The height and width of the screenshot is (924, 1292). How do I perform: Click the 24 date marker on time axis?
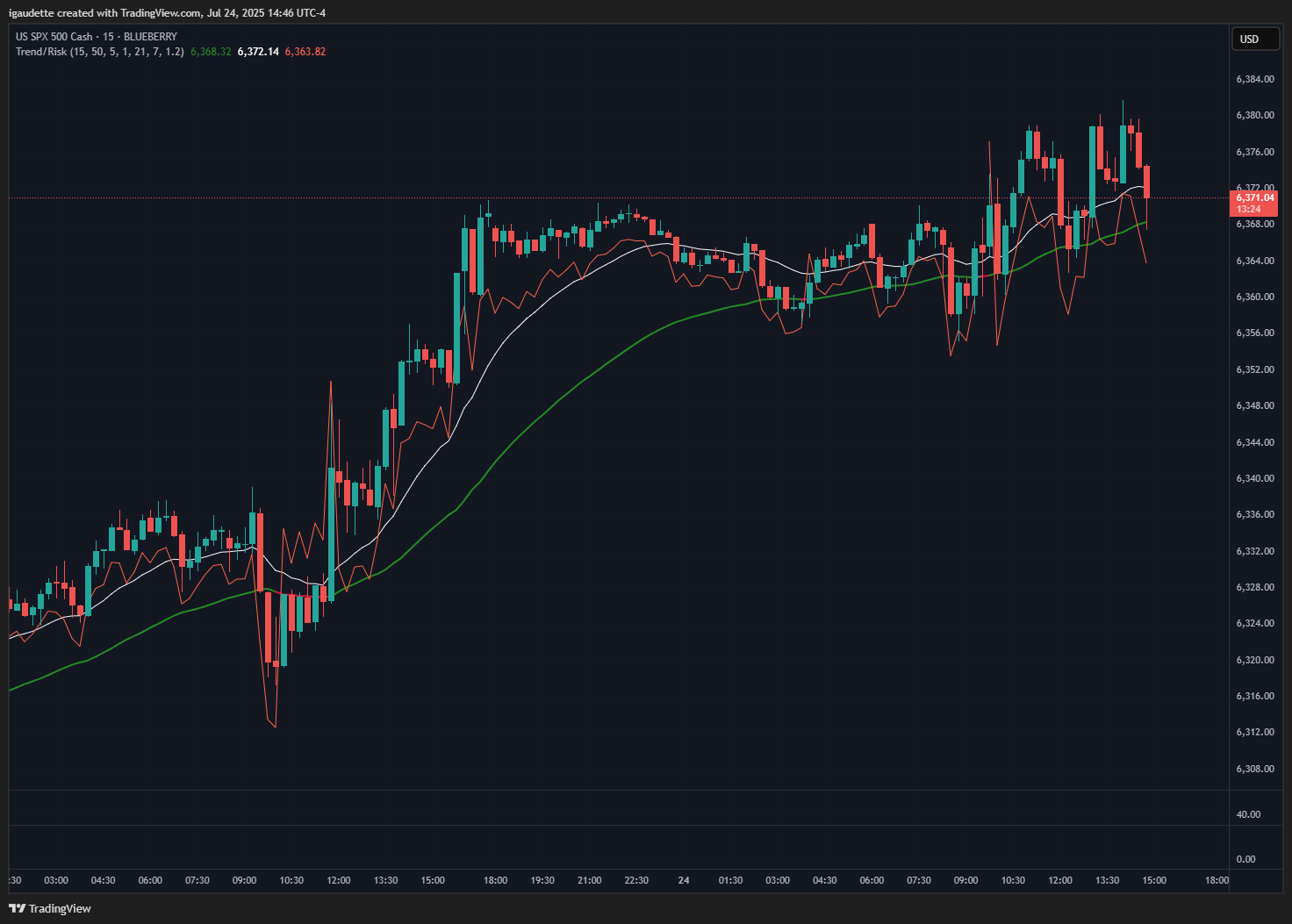point(684,881)
